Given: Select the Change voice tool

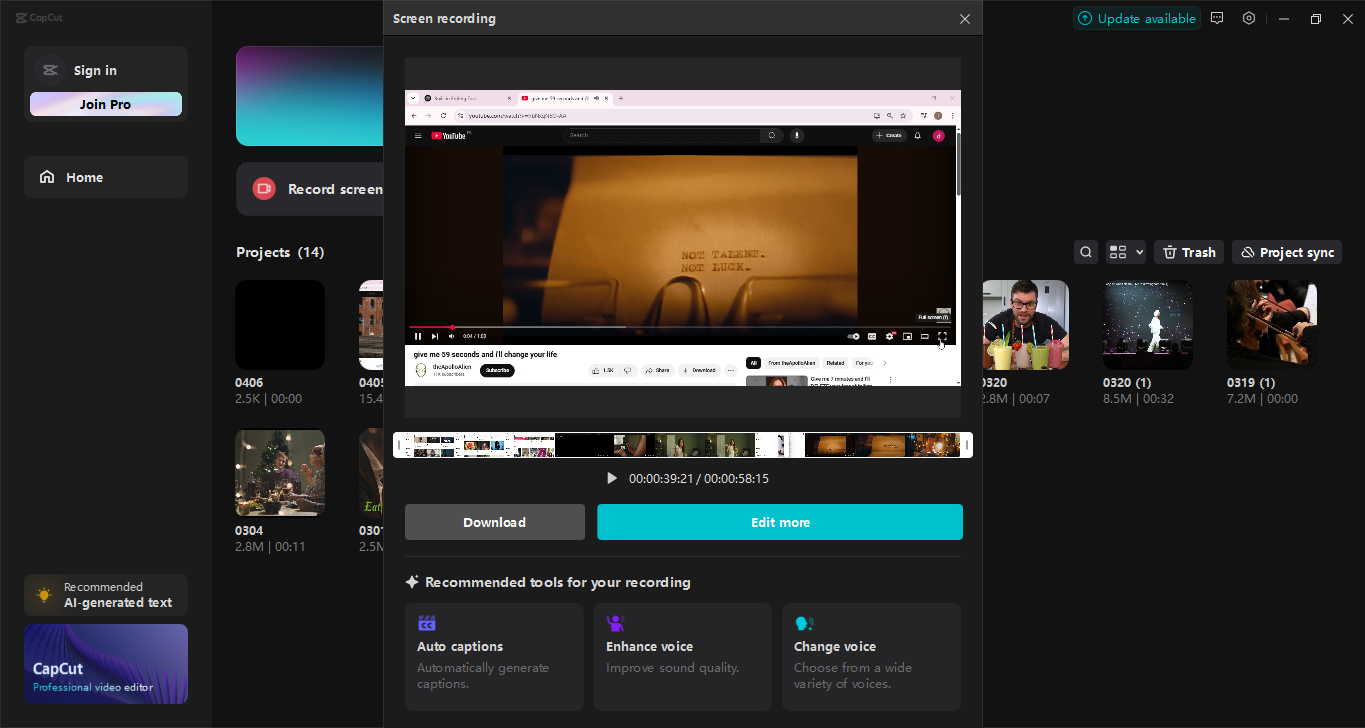Looking at the screenshot, I should (x=871, y=655).
